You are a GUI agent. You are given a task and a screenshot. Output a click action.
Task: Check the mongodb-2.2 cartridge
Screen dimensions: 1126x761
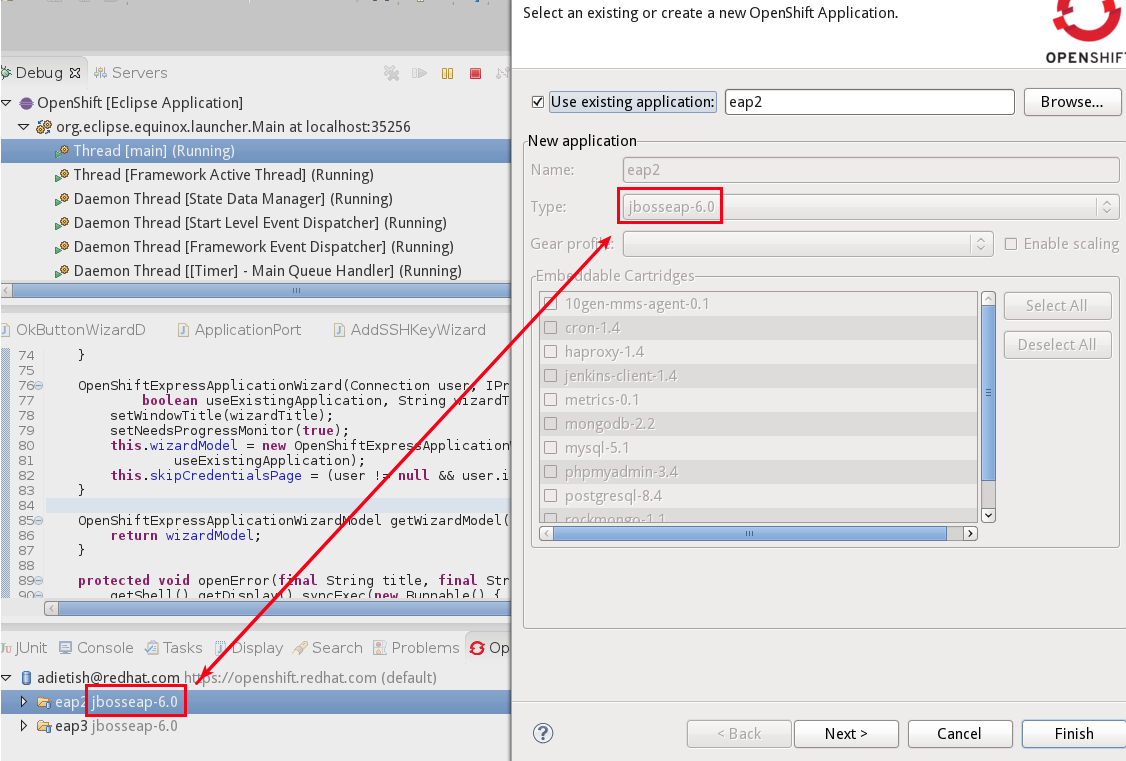(551, 424)
